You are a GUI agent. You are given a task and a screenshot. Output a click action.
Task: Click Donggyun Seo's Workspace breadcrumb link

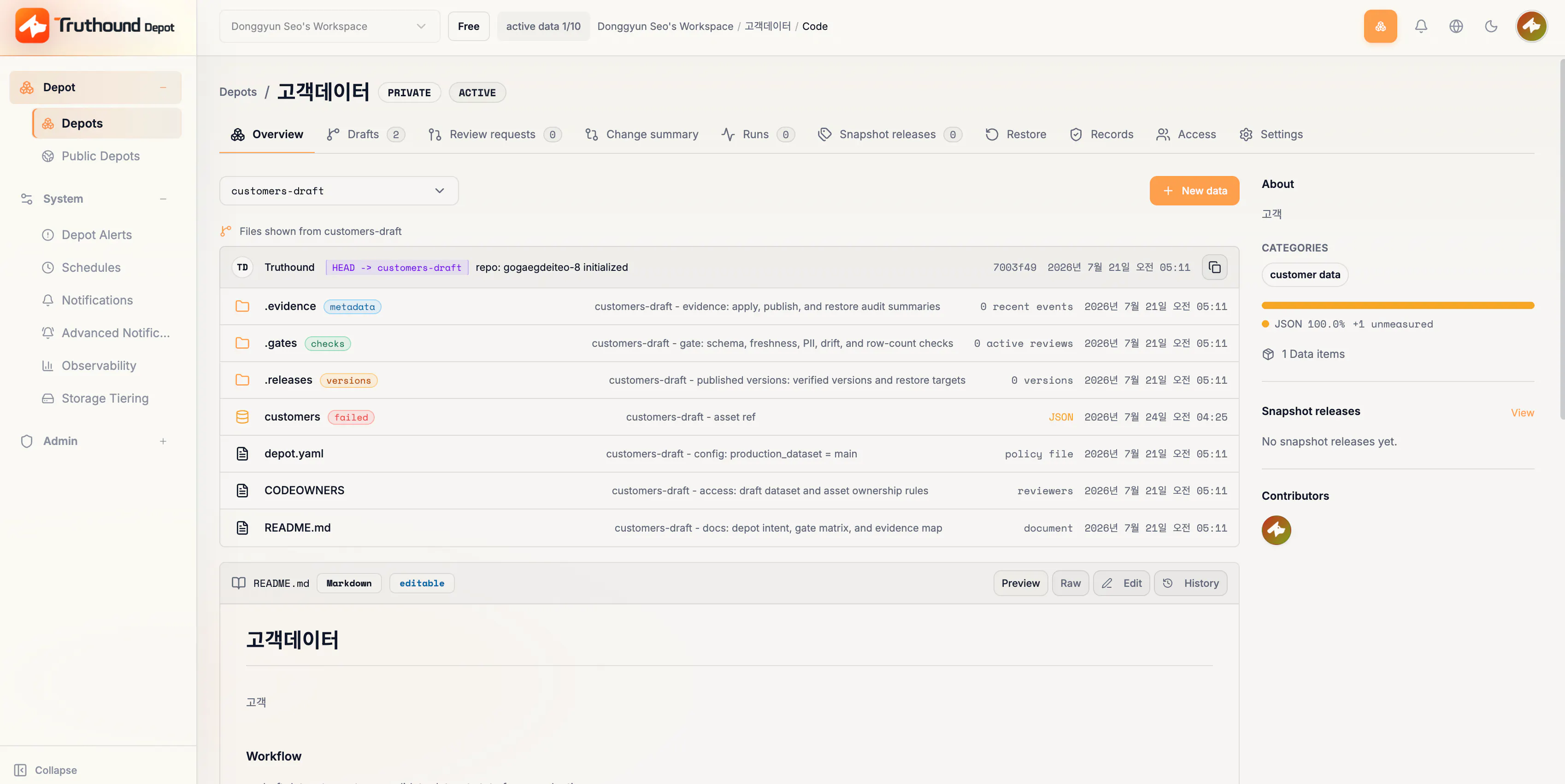[x=665, y=26]
